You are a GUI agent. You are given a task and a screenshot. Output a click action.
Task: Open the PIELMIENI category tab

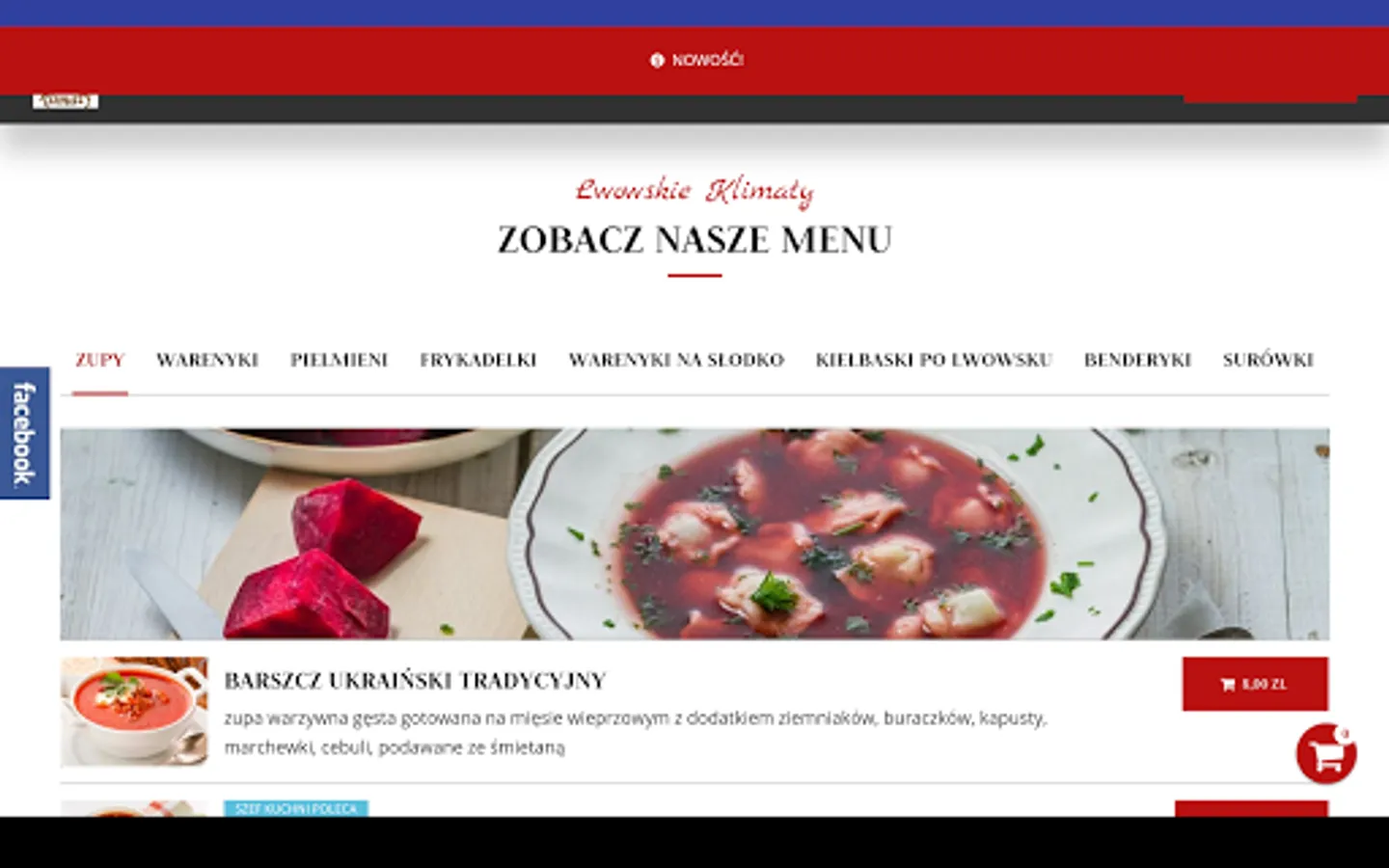(339, 360)
